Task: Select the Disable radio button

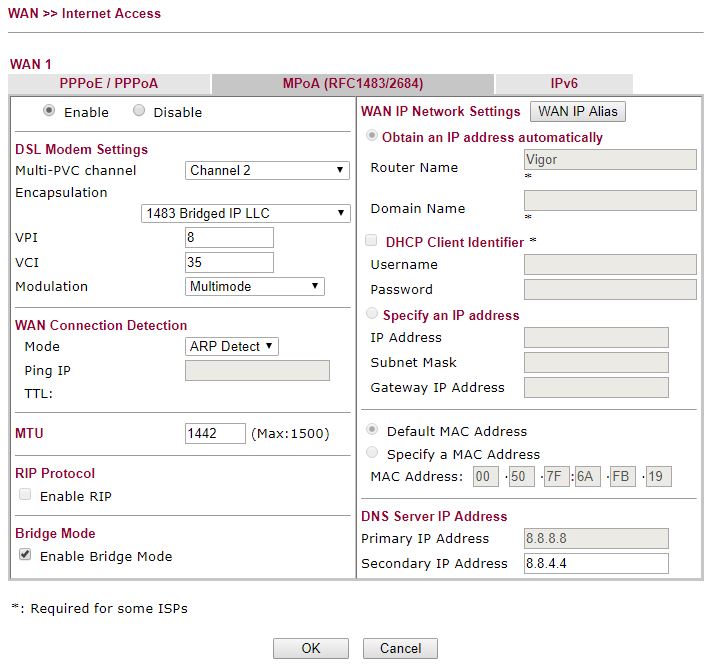Action: point(139,111)
